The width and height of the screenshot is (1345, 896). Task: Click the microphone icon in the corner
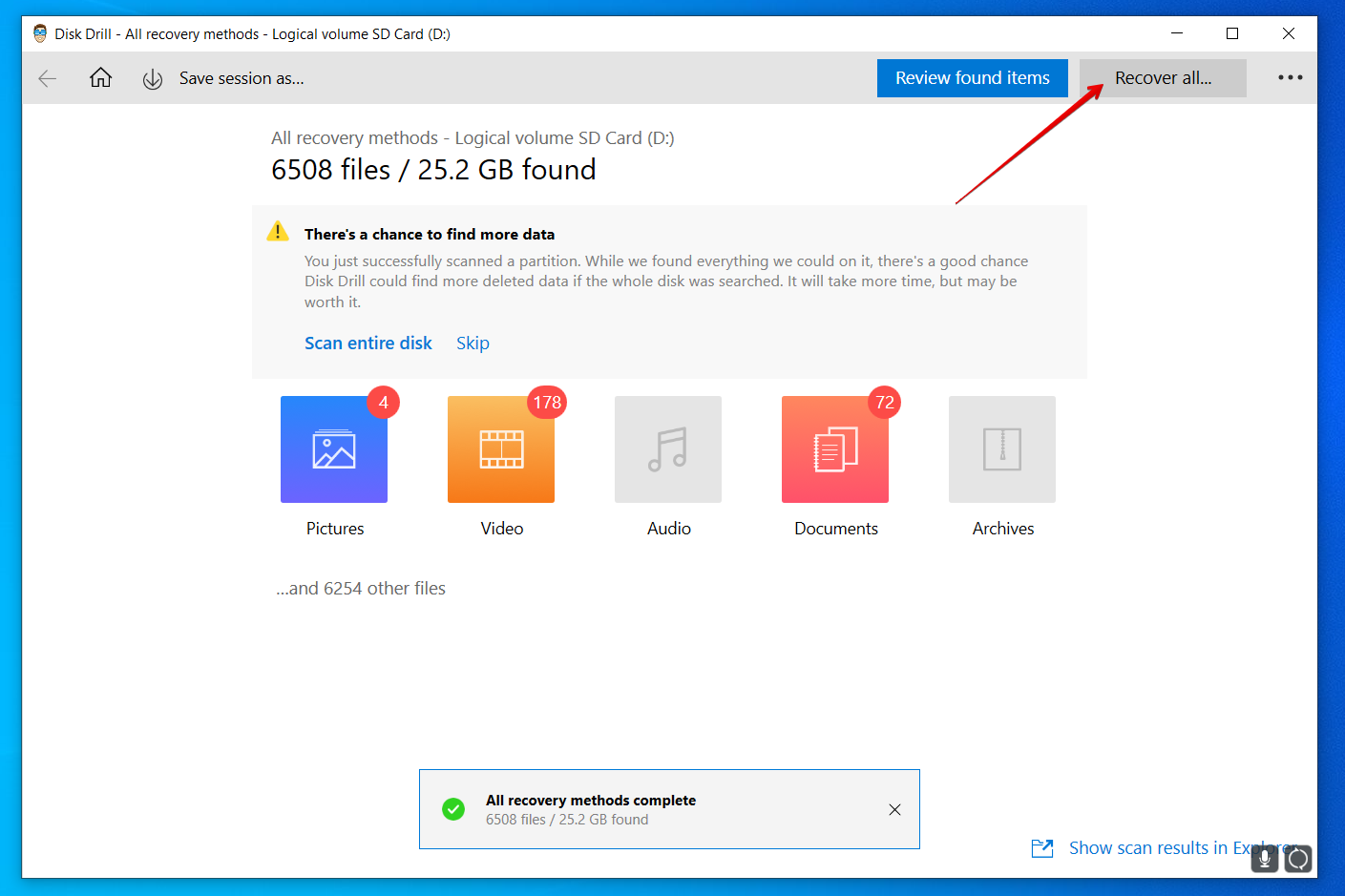1264,859
